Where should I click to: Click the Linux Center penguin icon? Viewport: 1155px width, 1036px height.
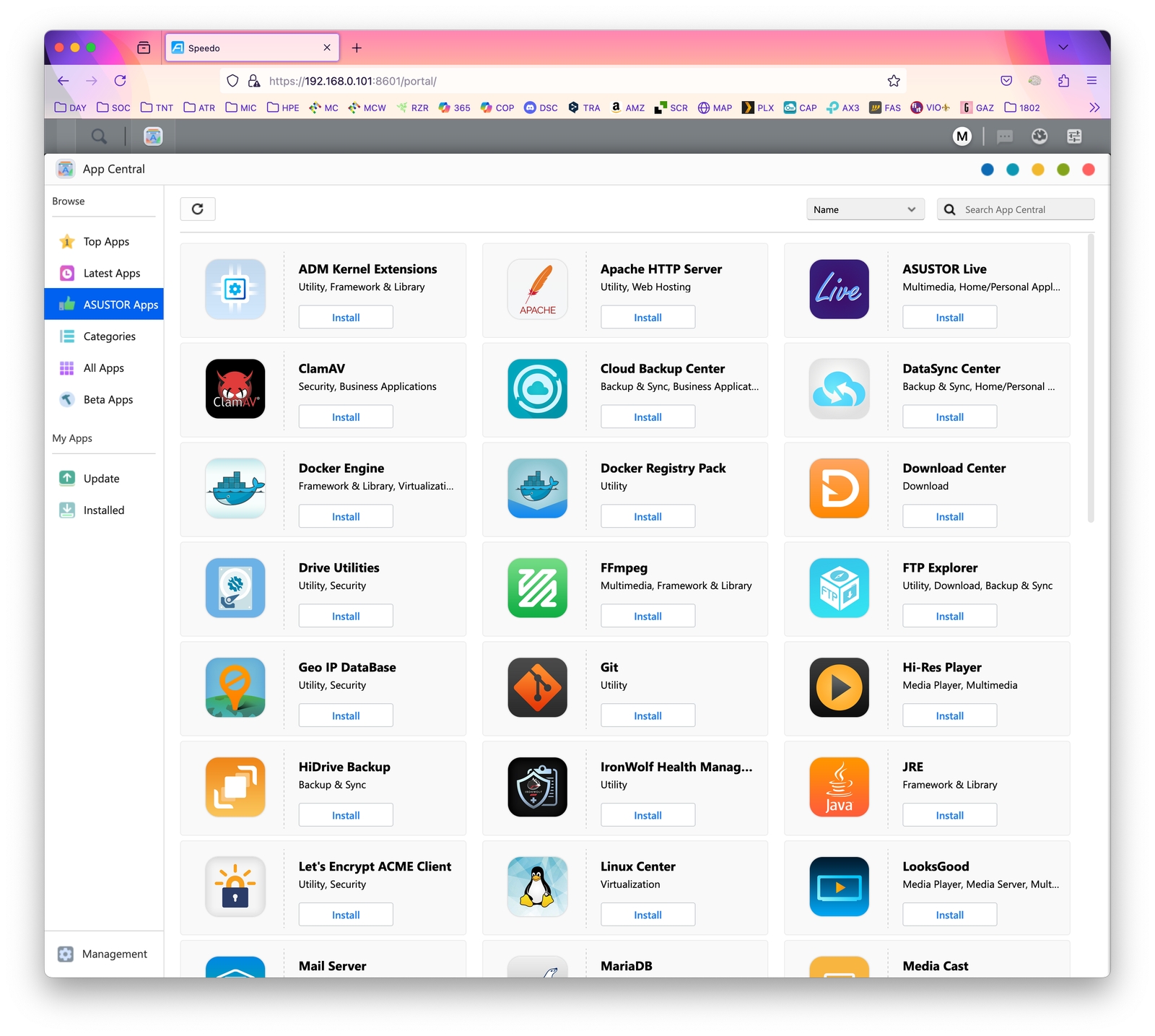(538, 887)
